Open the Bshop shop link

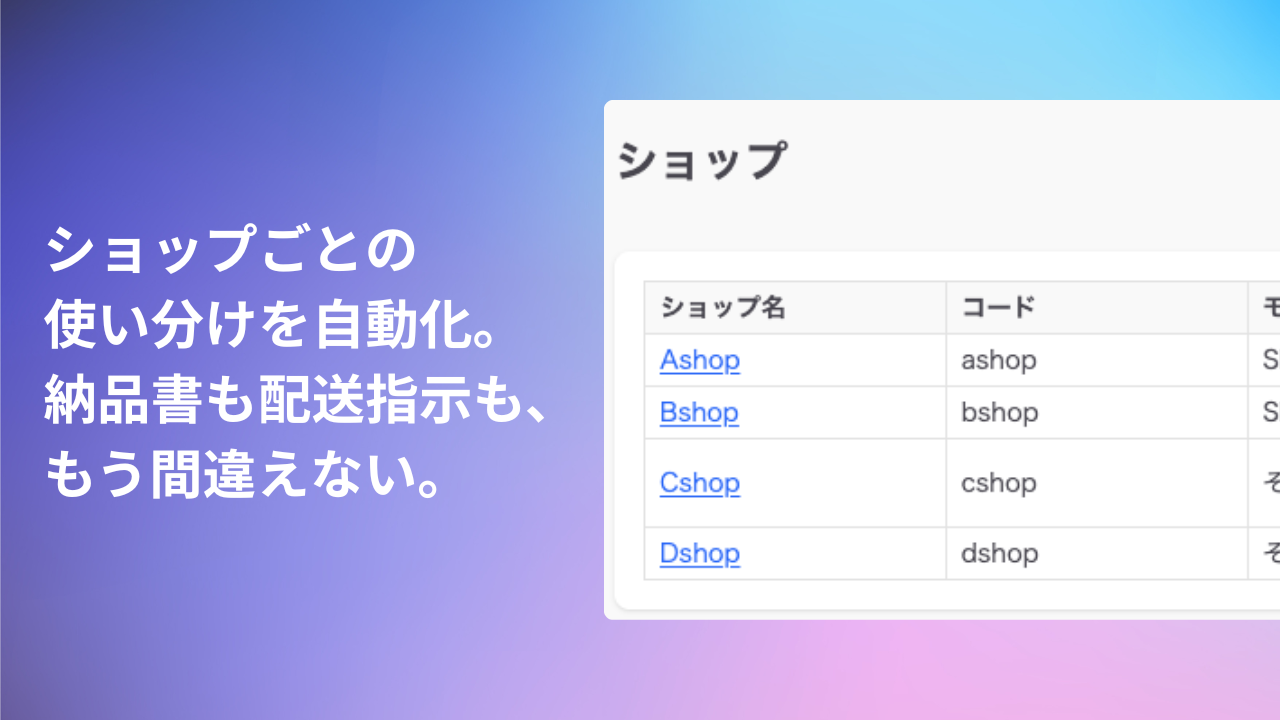coord(699,412)
